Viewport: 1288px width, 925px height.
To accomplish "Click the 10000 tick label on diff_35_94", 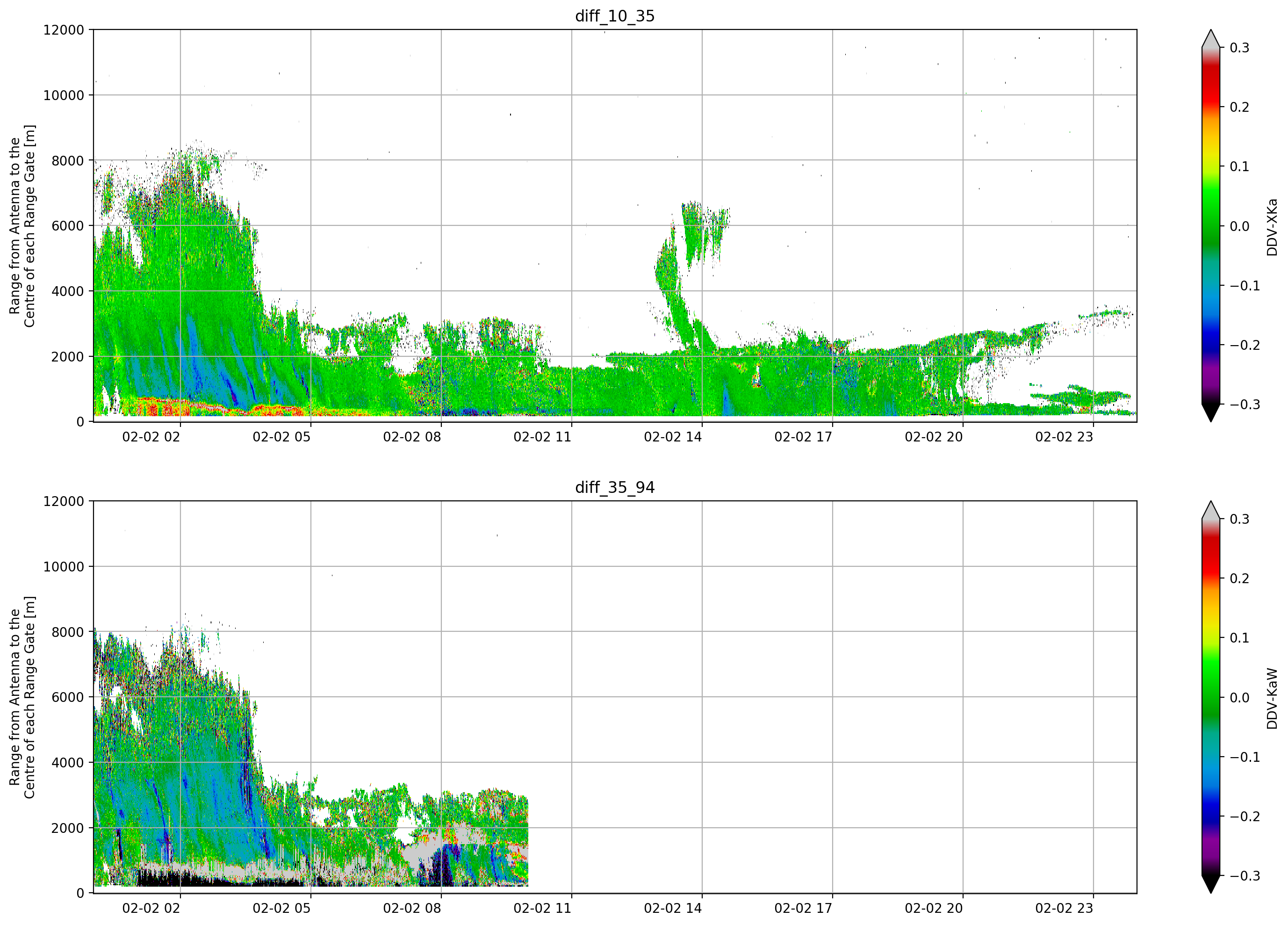I will point(64,566).
